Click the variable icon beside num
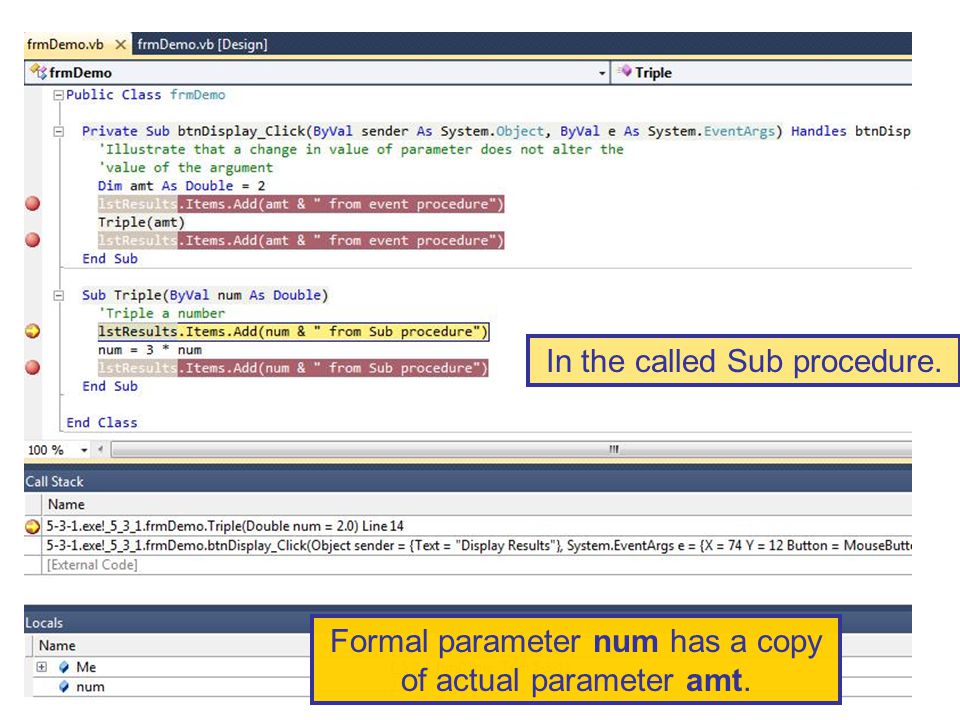The width and height of the screenshot is (960, 720). (64, 687)
